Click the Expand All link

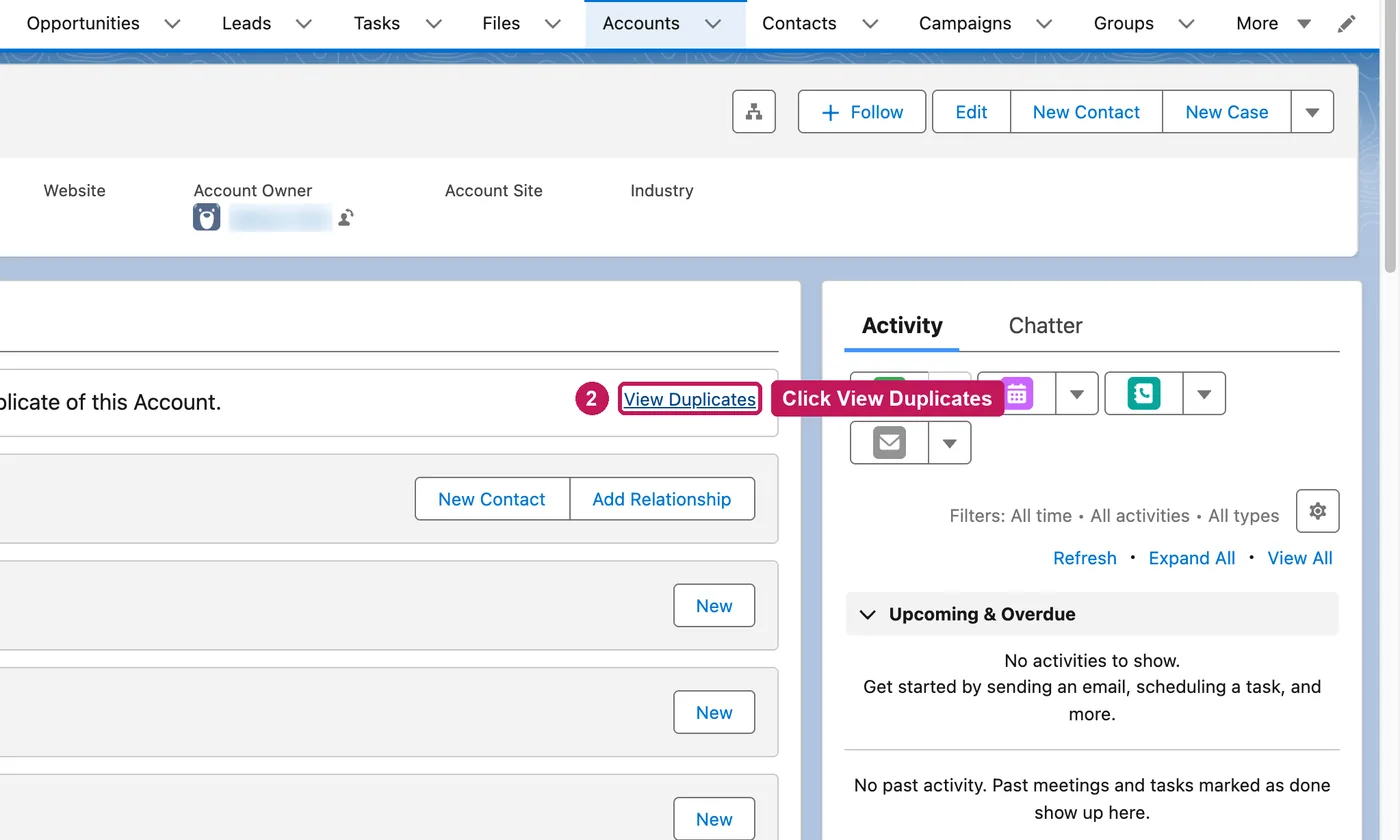click(x=1192, y=558)
